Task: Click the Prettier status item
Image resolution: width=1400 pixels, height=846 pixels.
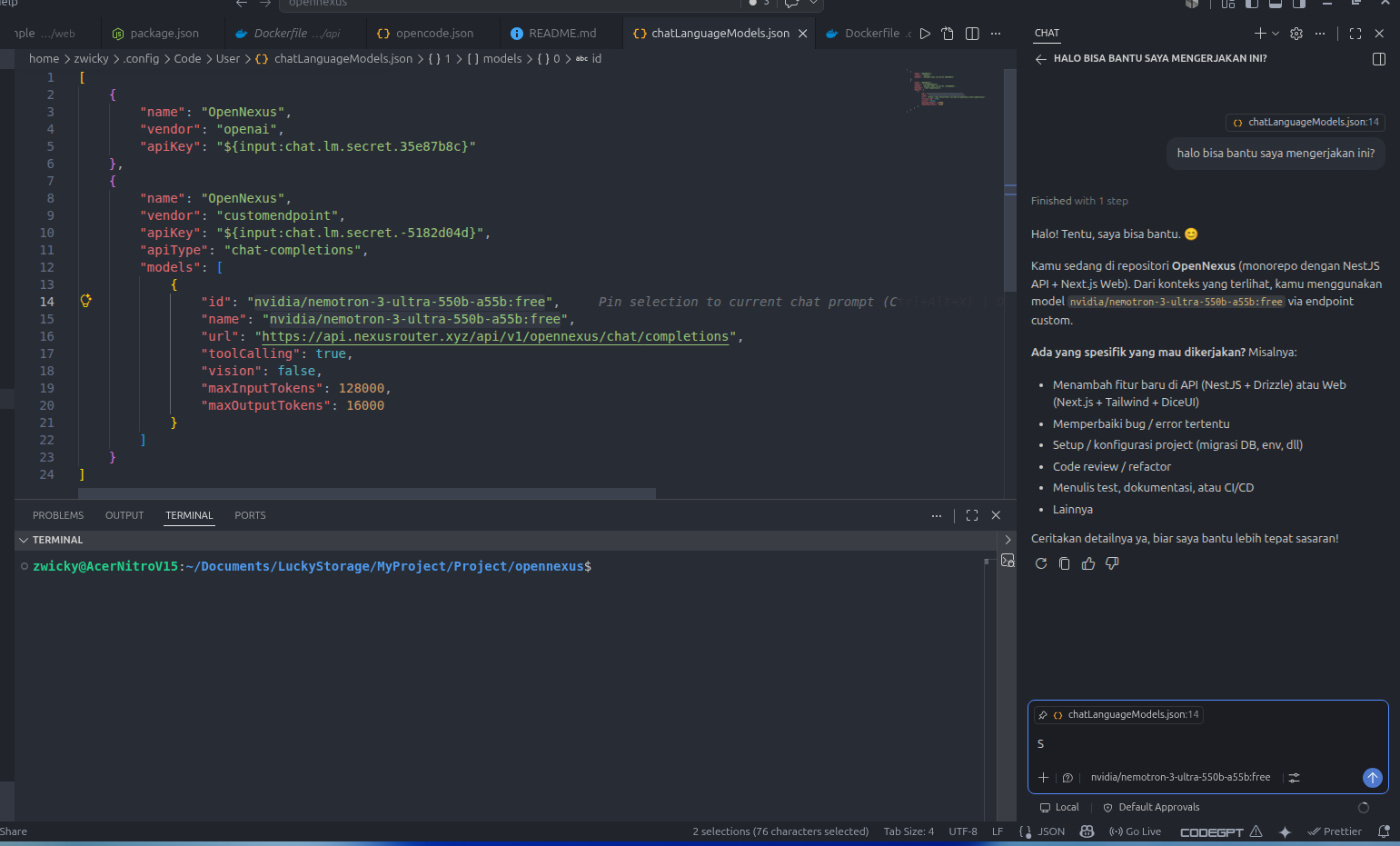Action: (x=1335, y=832)
